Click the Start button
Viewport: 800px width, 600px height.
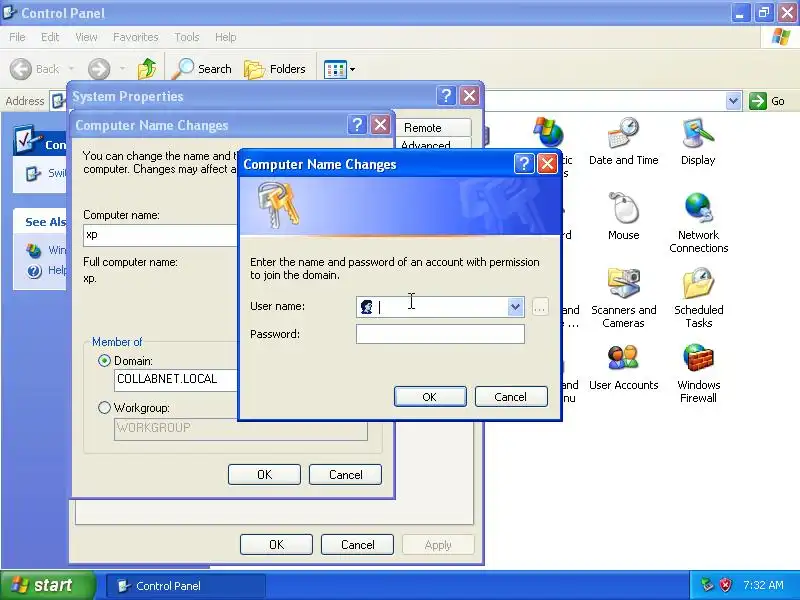click(47, 585)
